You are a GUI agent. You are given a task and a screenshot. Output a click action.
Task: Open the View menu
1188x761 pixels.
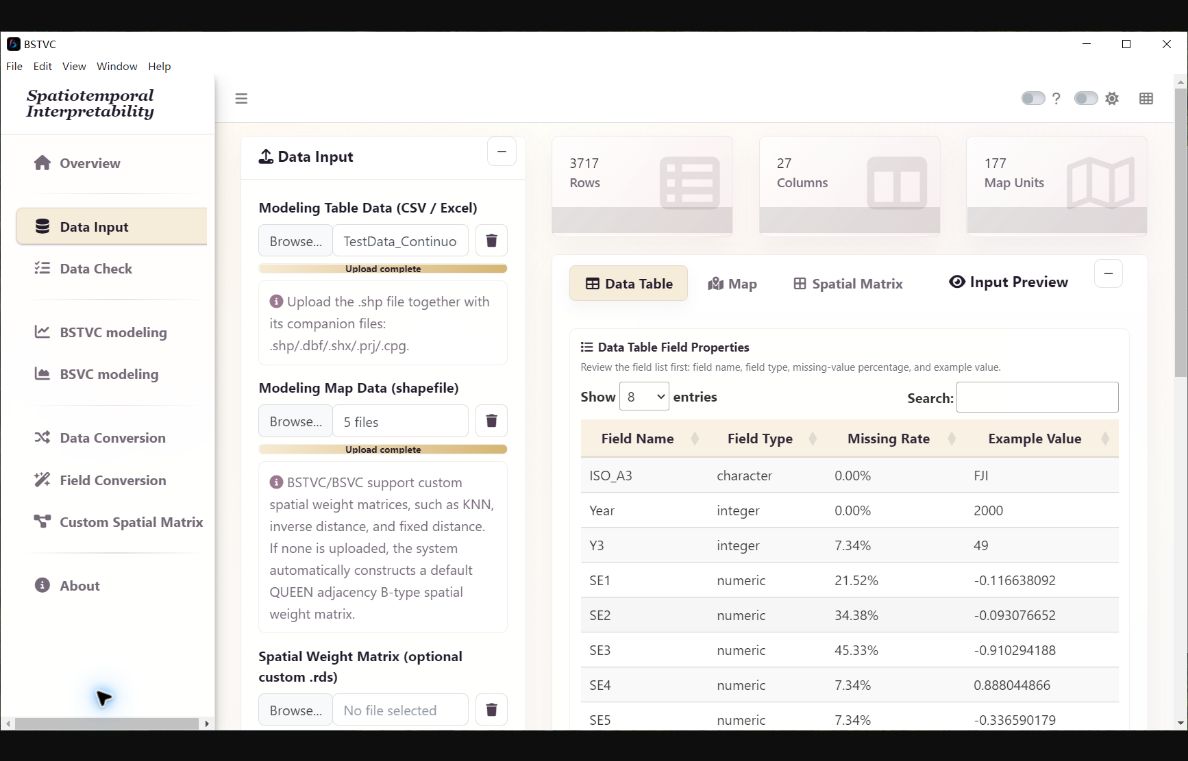coord(74,66)
